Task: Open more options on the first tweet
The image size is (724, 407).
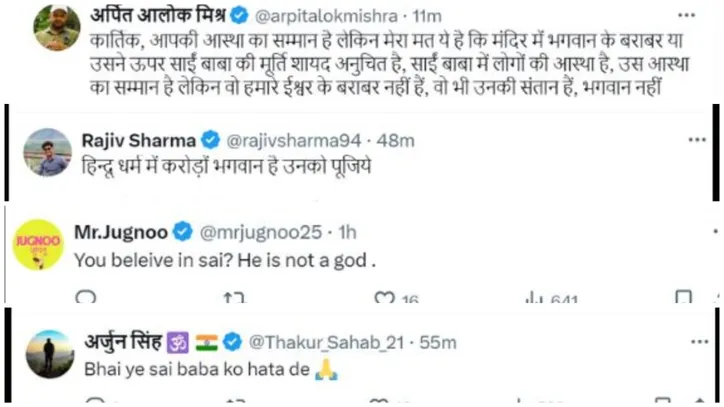Action: tap(685, 17)
